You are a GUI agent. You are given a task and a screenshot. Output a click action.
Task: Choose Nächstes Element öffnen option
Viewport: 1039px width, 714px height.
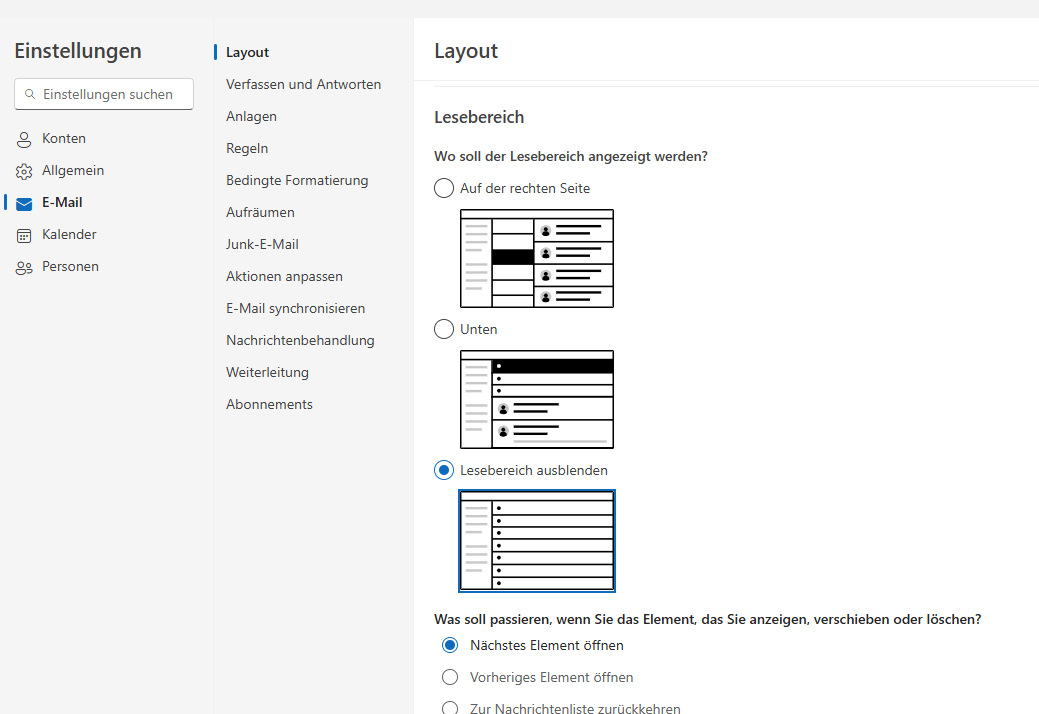450,645
